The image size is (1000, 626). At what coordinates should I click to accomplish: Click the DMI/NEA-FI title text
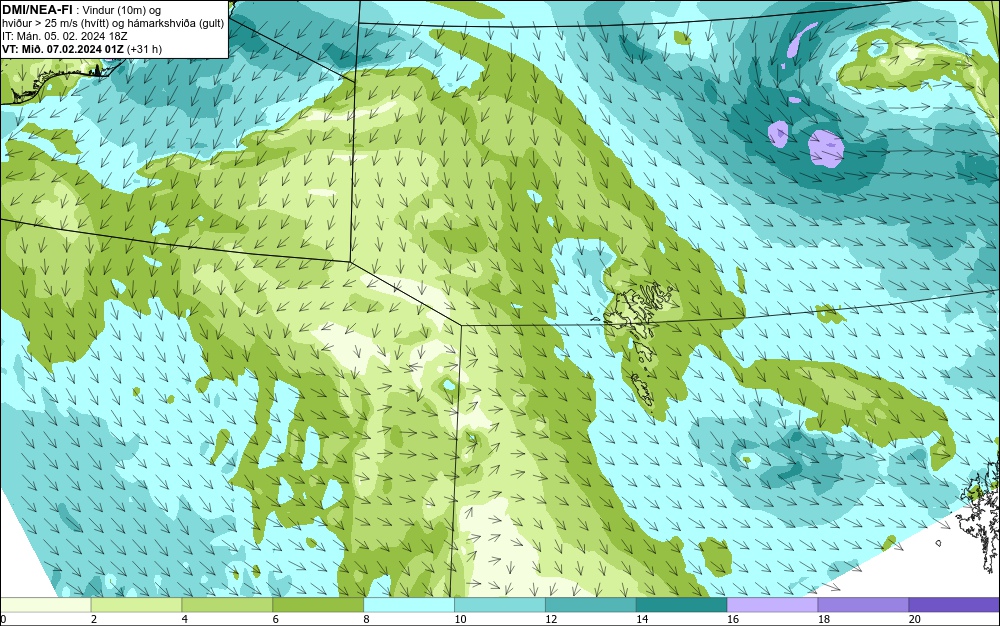[x=37, y=10]
